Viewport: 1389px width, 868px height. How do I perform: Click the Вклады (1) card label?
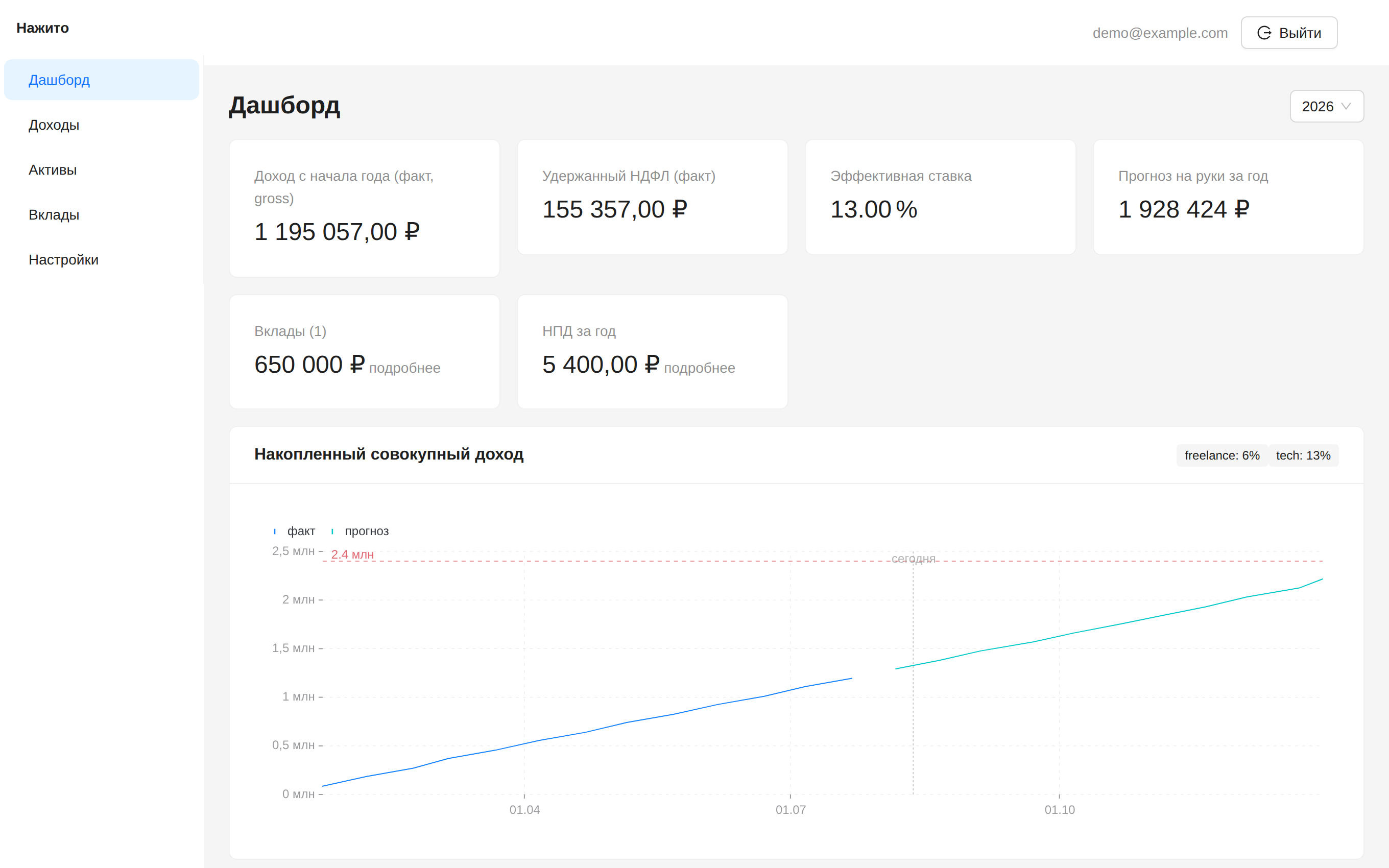pos(291,331)
